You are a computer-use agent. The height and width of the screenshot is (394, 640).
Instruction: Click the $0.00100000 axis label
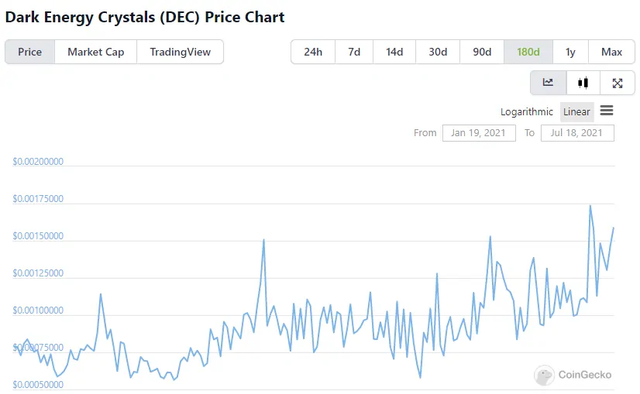[x=38, y=310]
